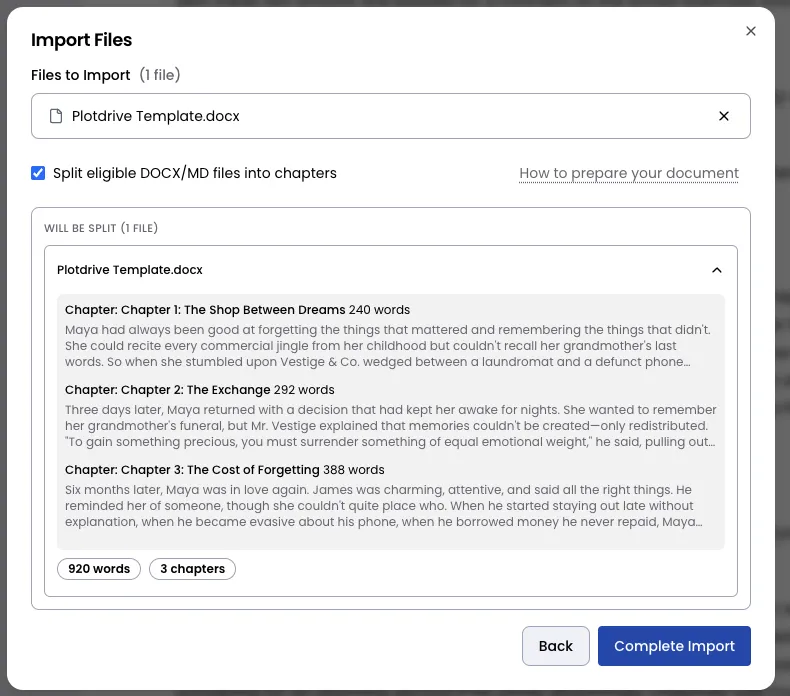Remove Plotdrive Template.docx from import list
This screenshot has width=790, height=696.
723,116
